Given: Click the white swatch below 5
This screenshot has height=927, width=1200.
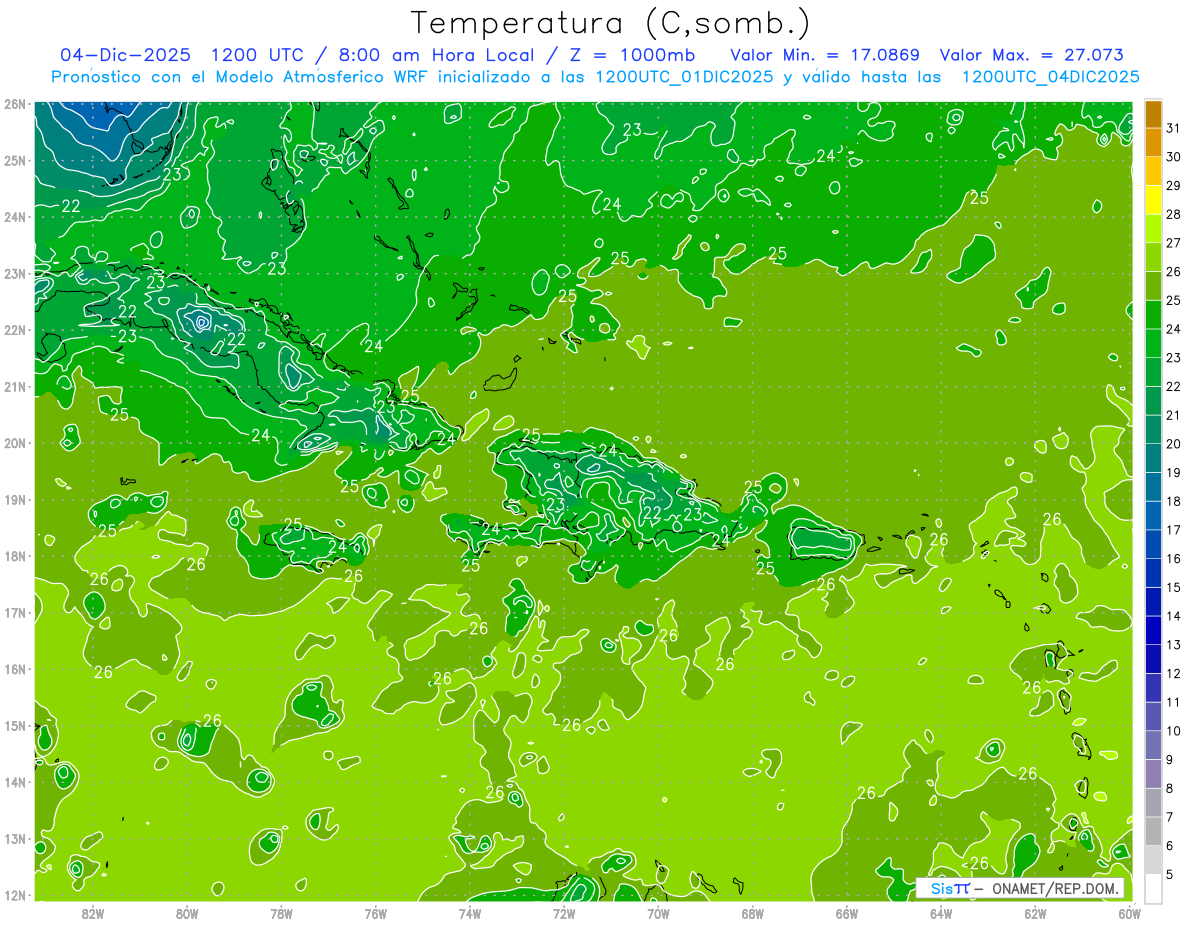Looking at the screenshot, I should [1153, 888].
